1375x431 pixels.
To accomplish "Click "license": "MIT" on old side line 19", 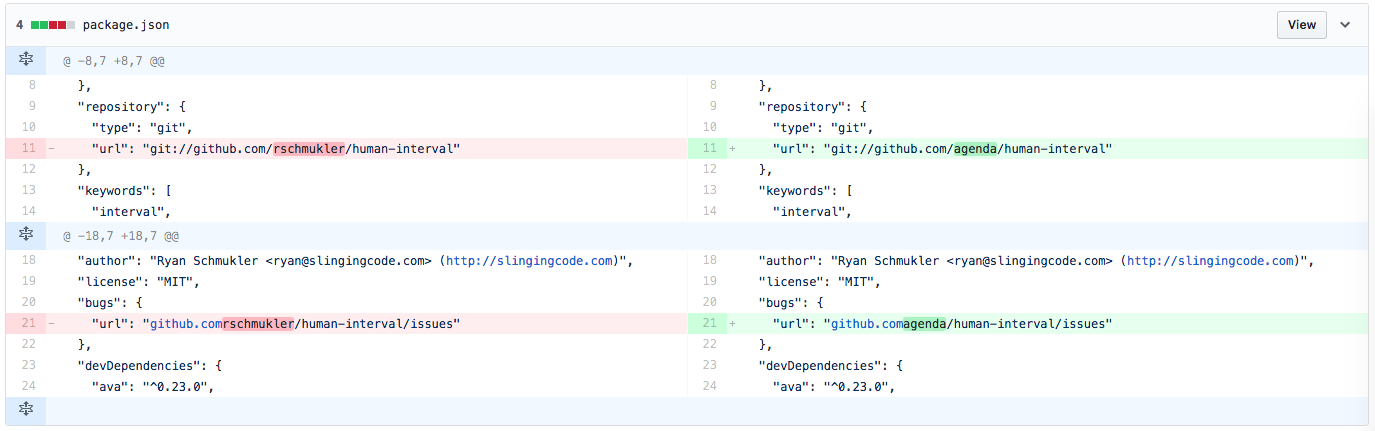I will tap(135, 281).
